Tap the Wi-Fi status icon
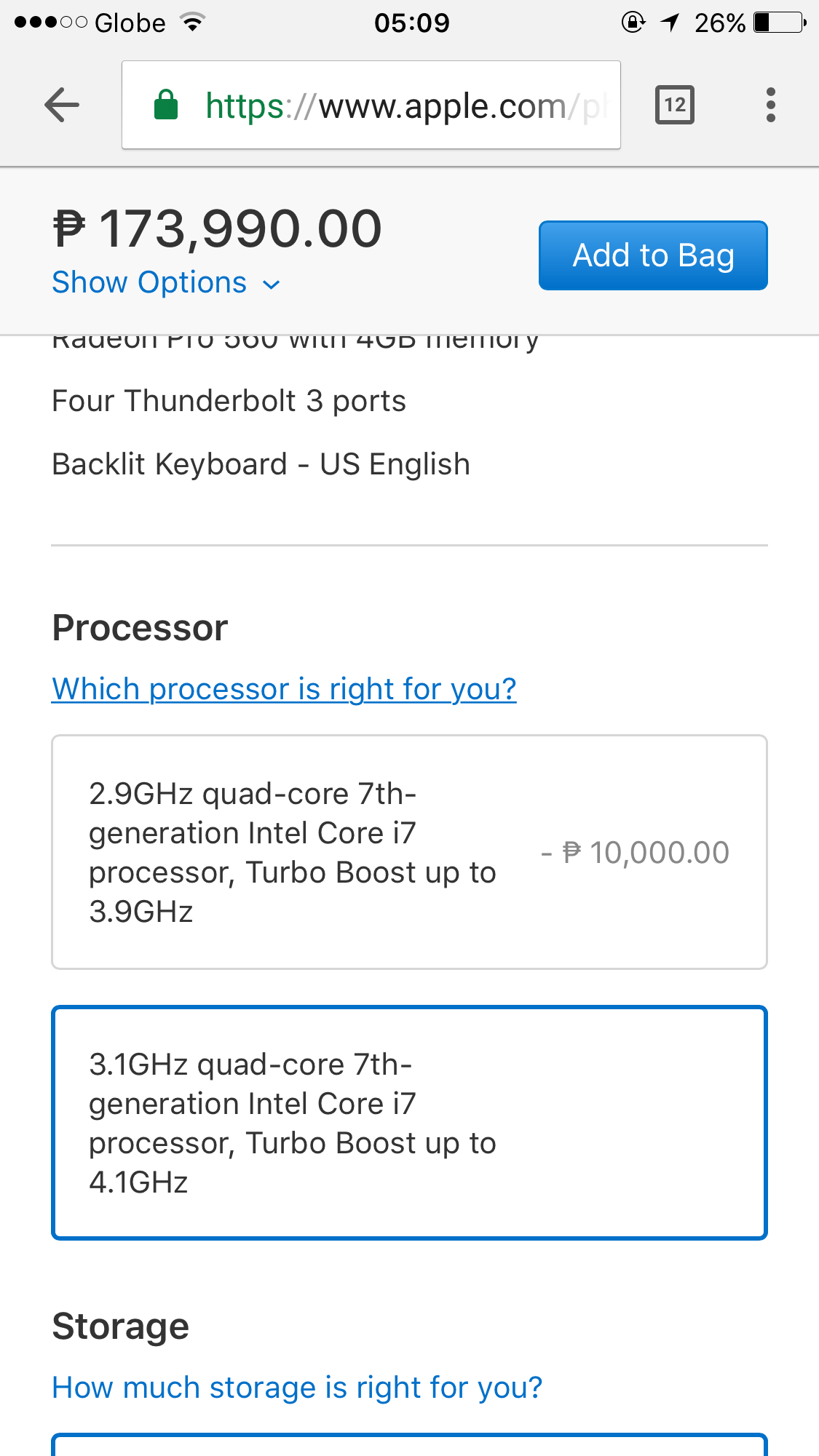Image resolution: width=819 pixels, height=1456 pixels. pos(193,23)
